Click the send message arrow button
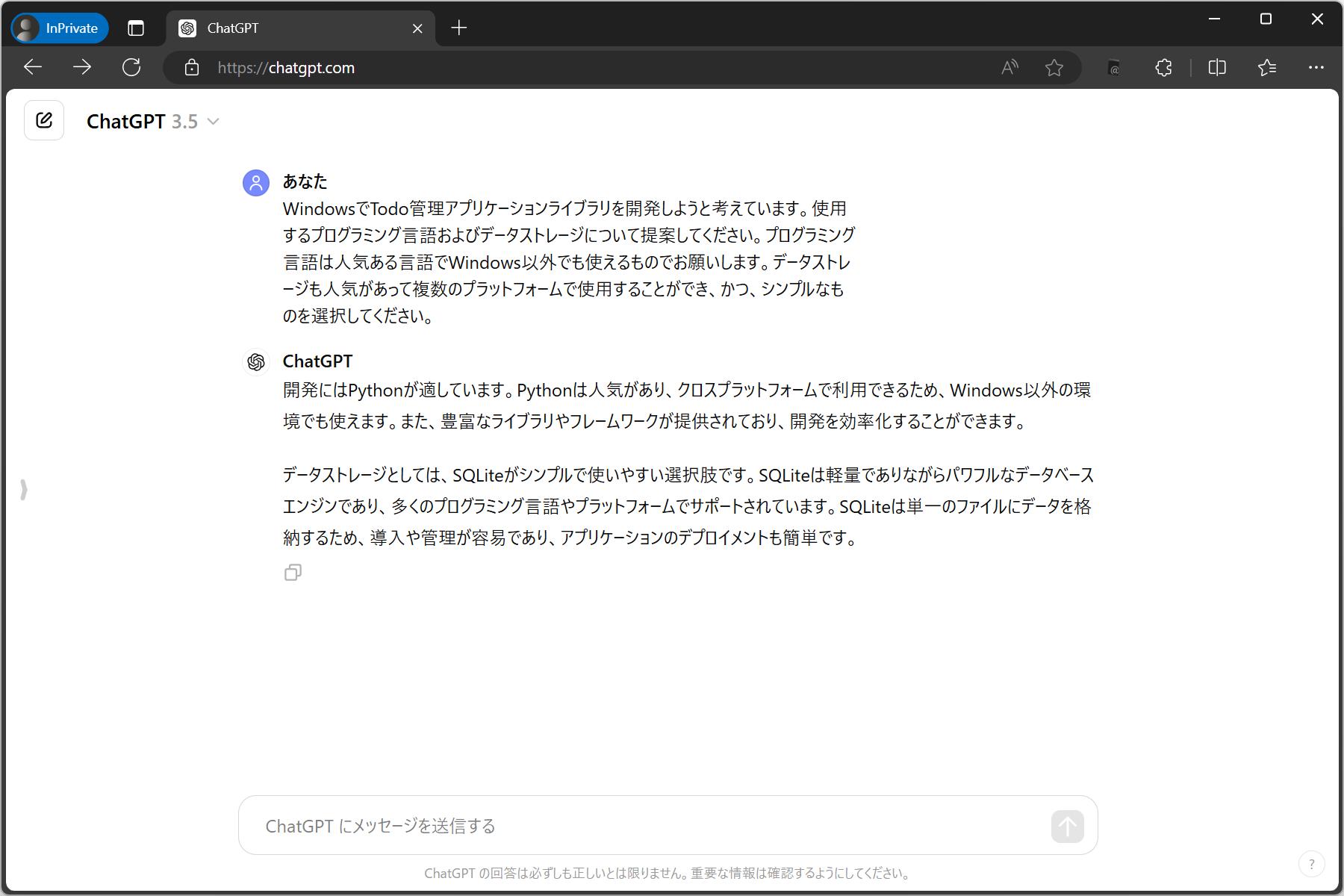This screenshot has width=1344, height=896. (x=1067, y=826)
